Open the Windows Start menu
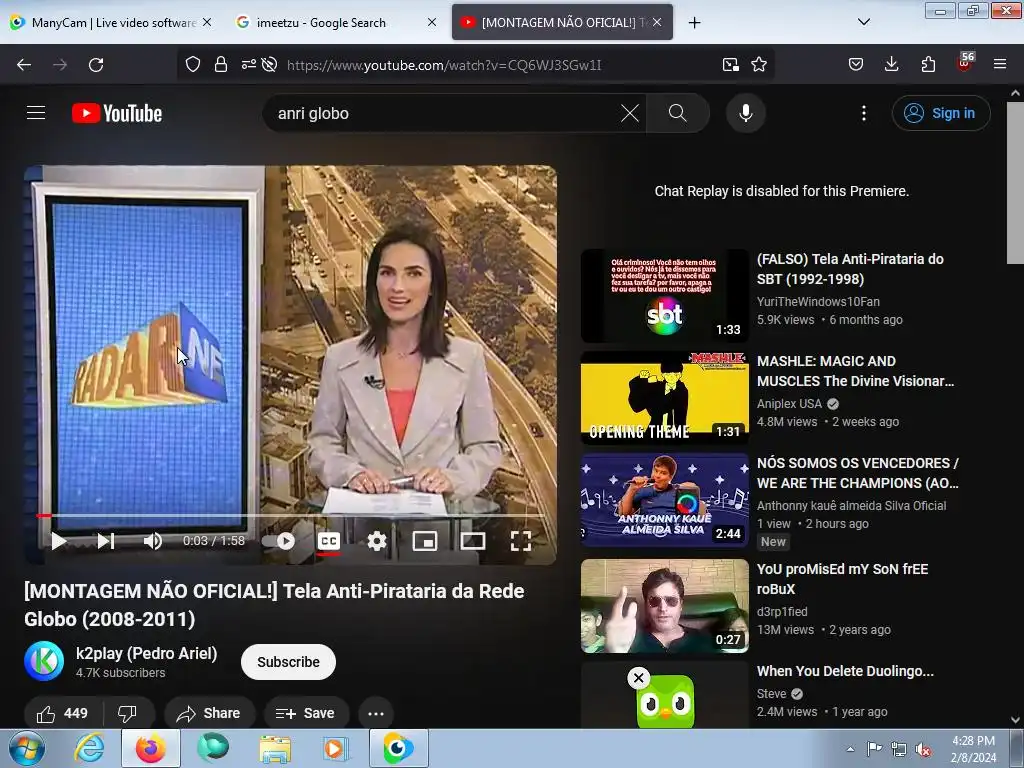 26,749
